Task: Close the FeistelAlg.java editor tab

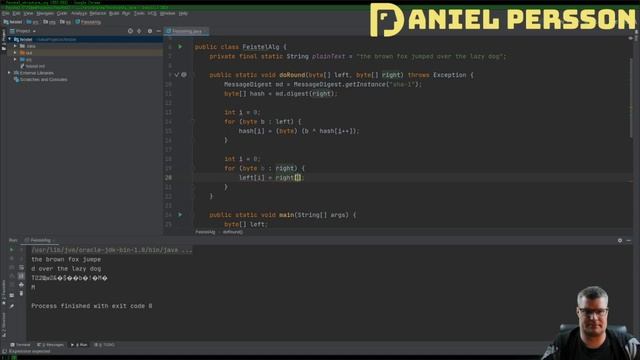Action: tap(205, 31)
